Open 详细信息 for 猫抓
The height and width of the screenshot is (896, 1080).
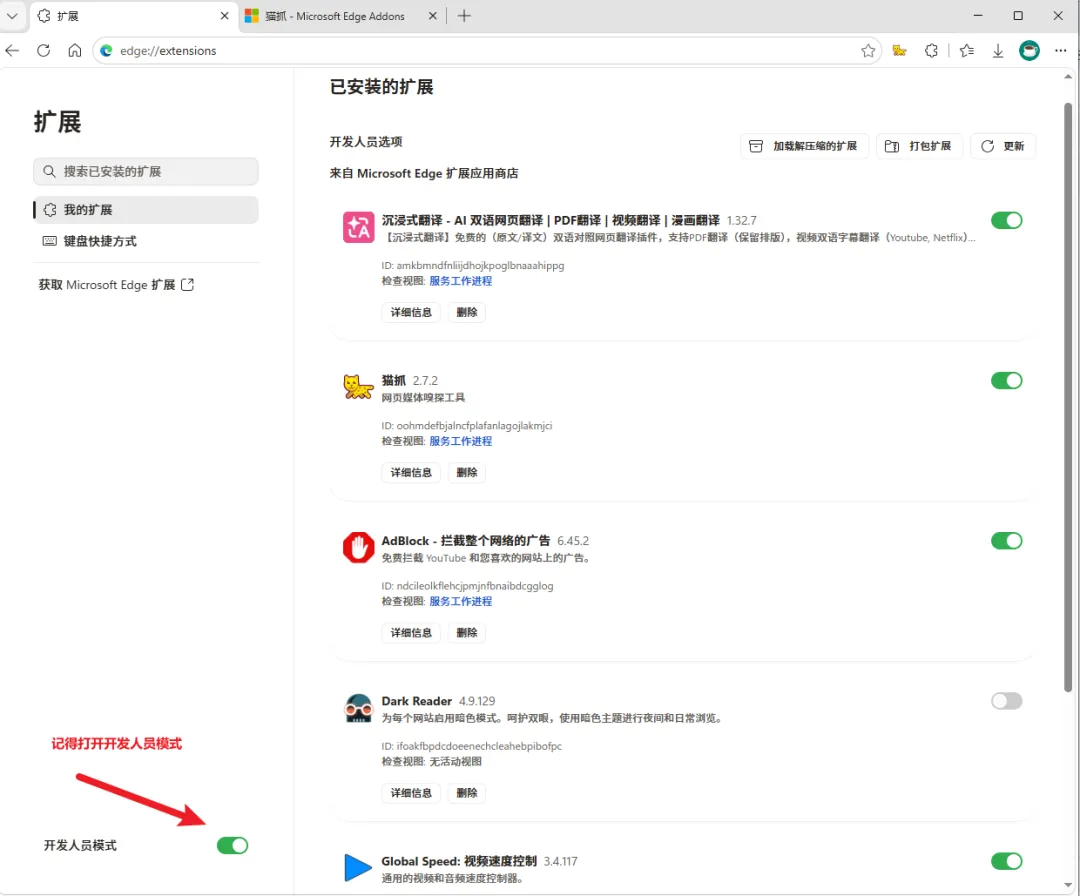click(x=411, y=472)
